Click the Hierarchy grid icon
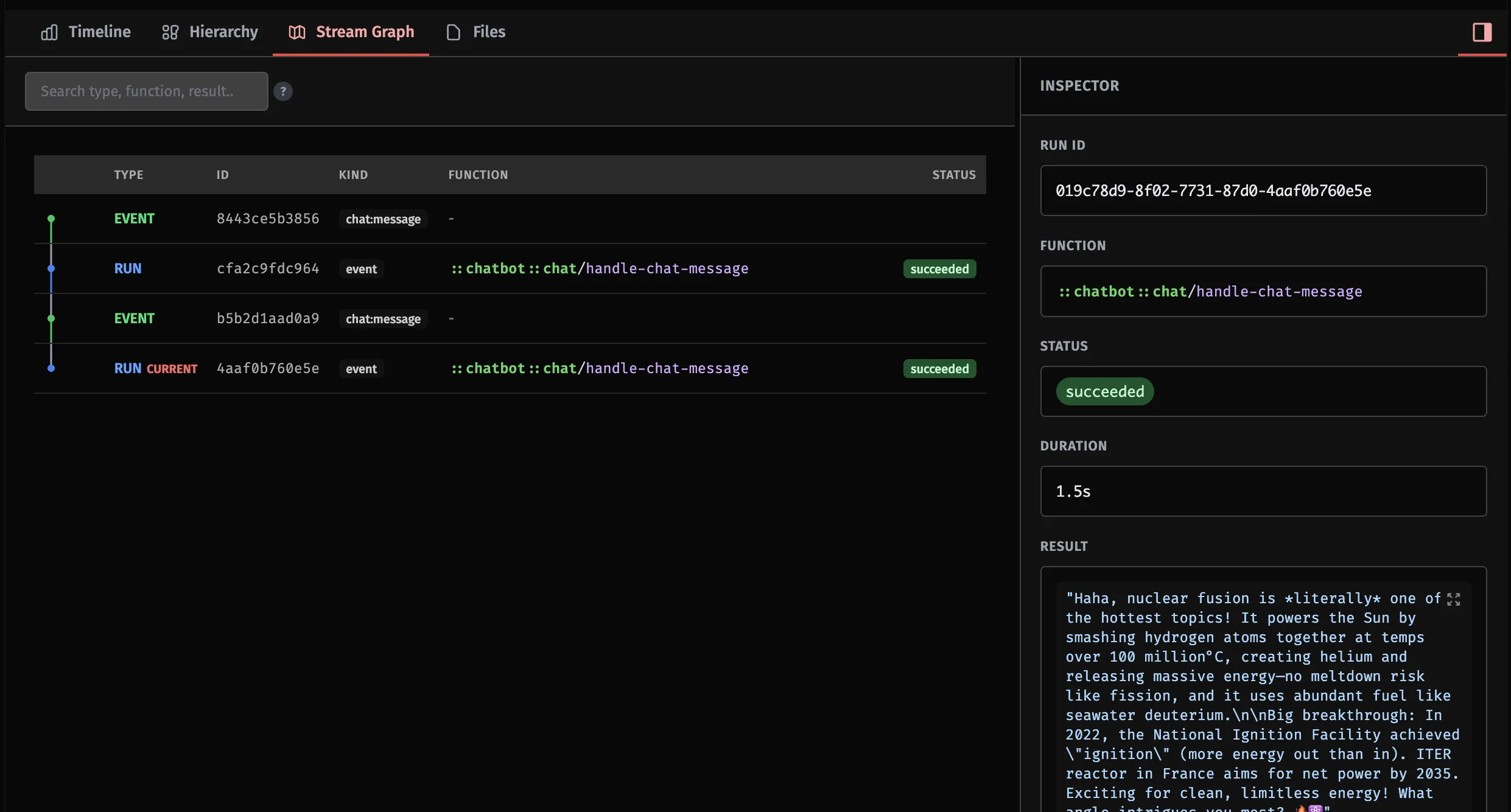The width and height of the screenshot is (1511, 812). click(170, 32)
